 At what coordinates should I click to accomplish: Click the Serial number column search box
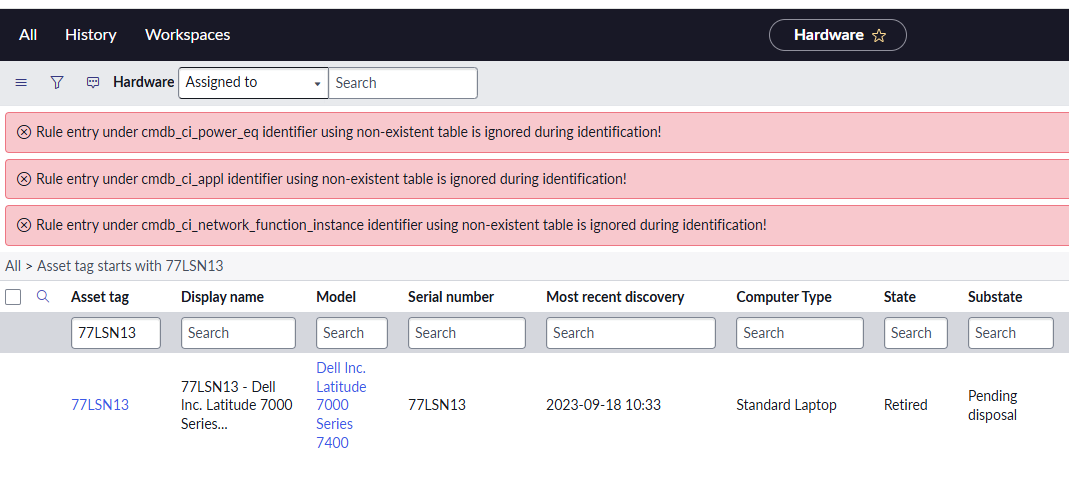[x=466, y=333]
